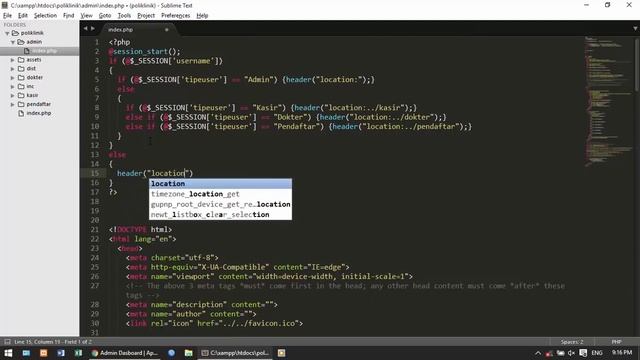Viewport: 640px width, 360px height.
Task: Choose 'location' autocomplete suggestion
Action: (220, 184)
